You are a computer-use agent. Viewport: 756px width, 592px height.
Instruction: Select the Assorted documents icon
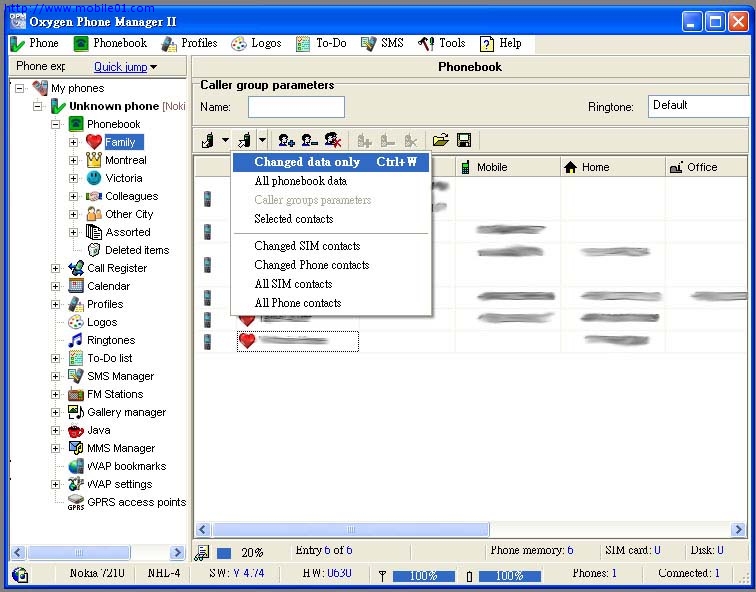tap(94, 232)
